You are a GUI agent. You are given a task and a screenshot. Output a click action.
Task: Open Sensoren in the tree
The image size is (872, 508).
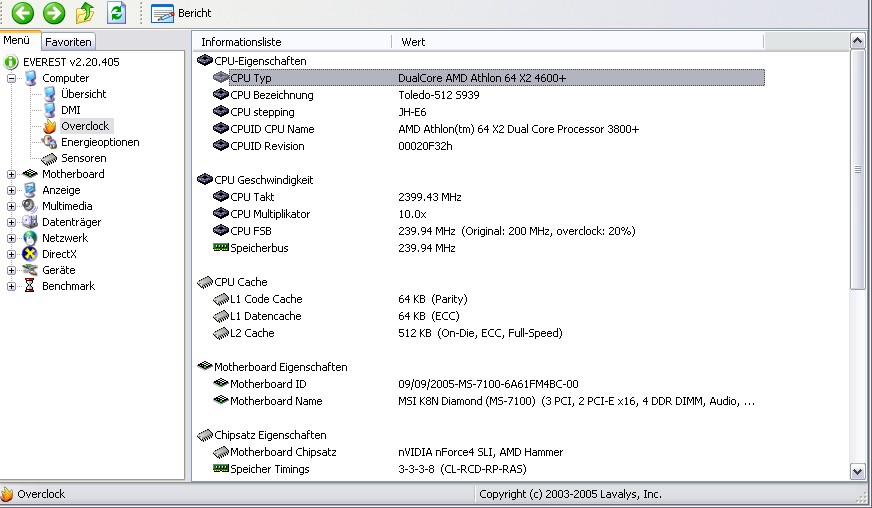[83, 159]
